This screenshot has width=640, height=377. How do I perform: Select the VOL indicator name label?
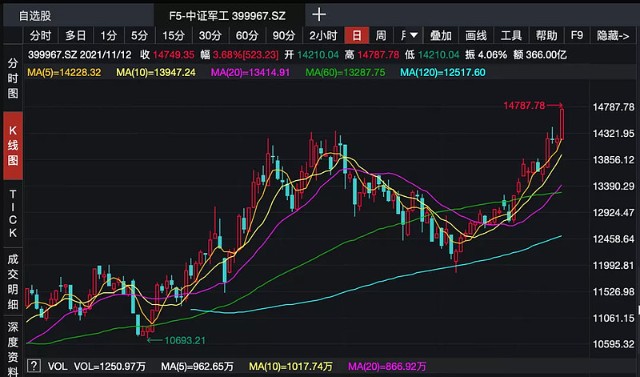[x=58, y=366]
